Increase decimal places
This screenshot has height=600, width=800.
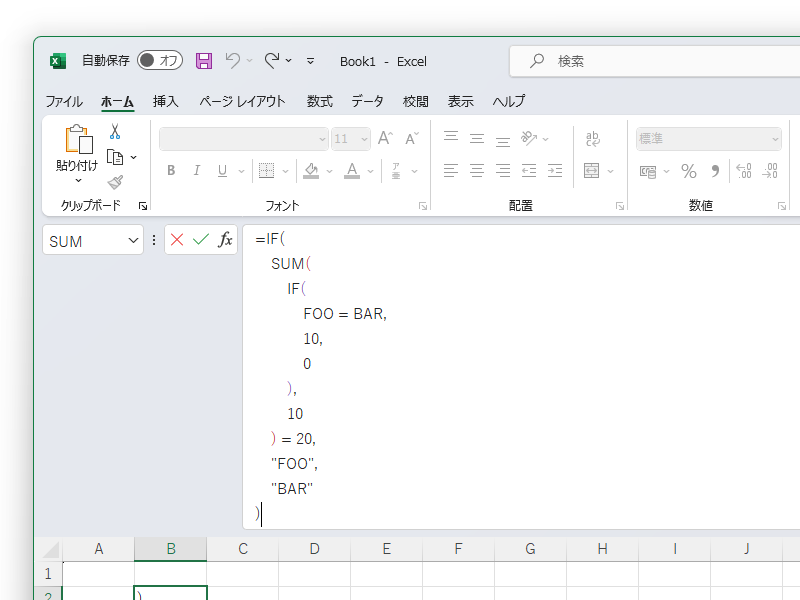743,170
